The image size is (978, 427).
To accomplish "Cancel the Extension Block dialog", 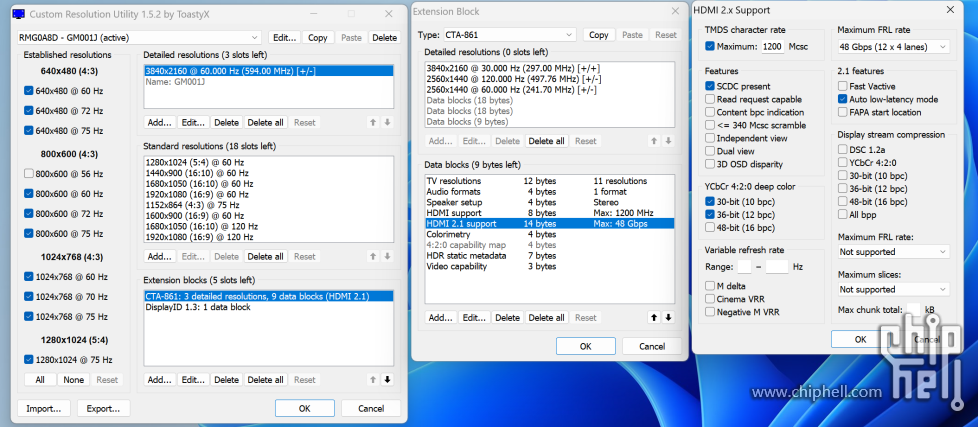I will 652,346.
